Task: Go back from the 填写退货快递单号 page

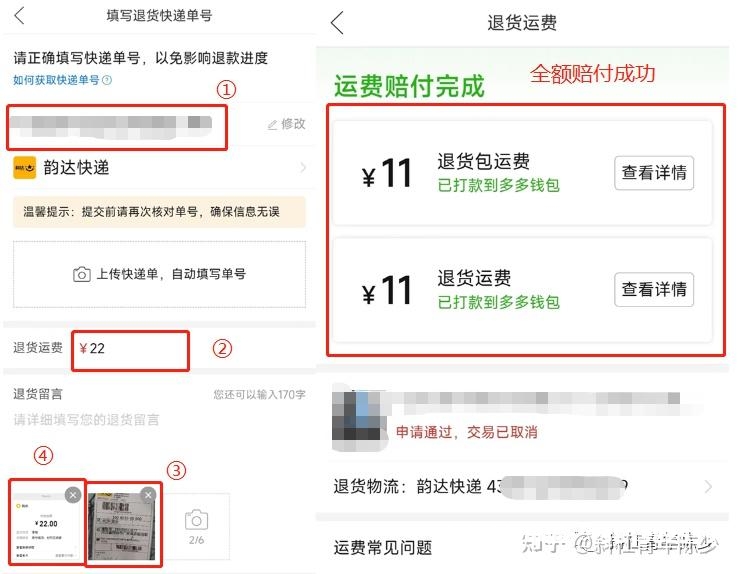Action: [x=20, y=16]
